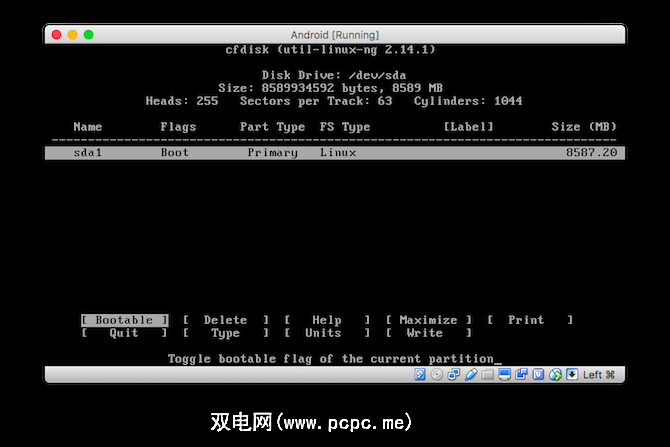The width and height of the screenshot is (670, 447).
Task: Open the shared folders icon
Action: coord(488,375)
